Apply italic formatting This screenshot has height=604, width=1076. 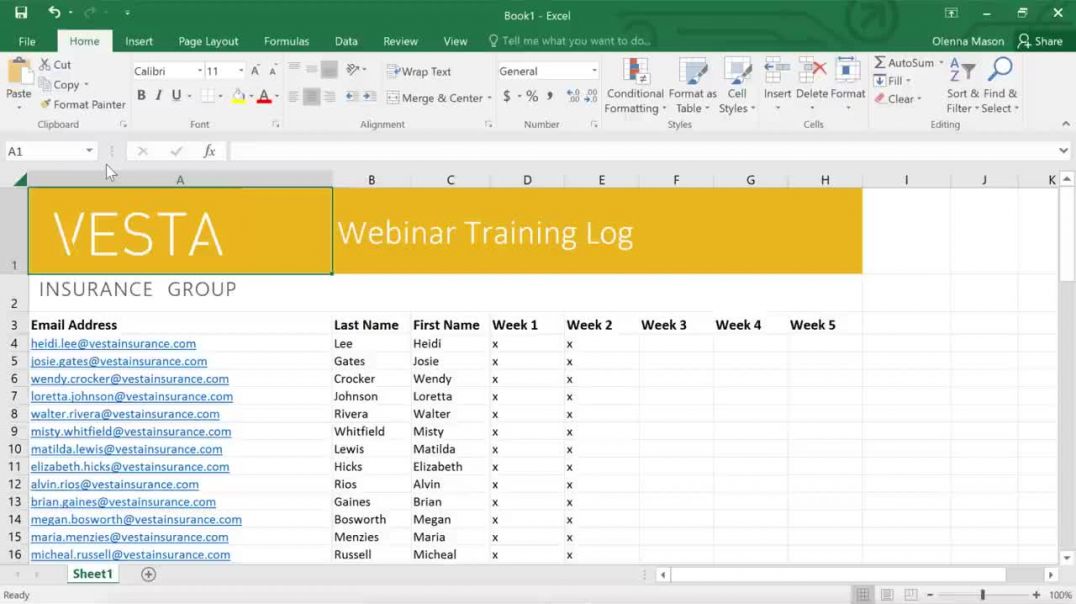click(159, 96)
